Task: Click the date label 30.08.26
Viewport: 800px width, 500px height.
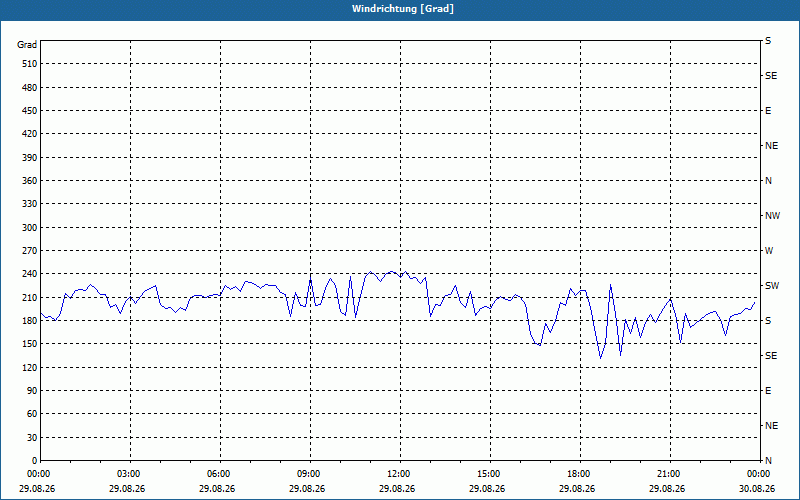Action: [x=757, y=489]
